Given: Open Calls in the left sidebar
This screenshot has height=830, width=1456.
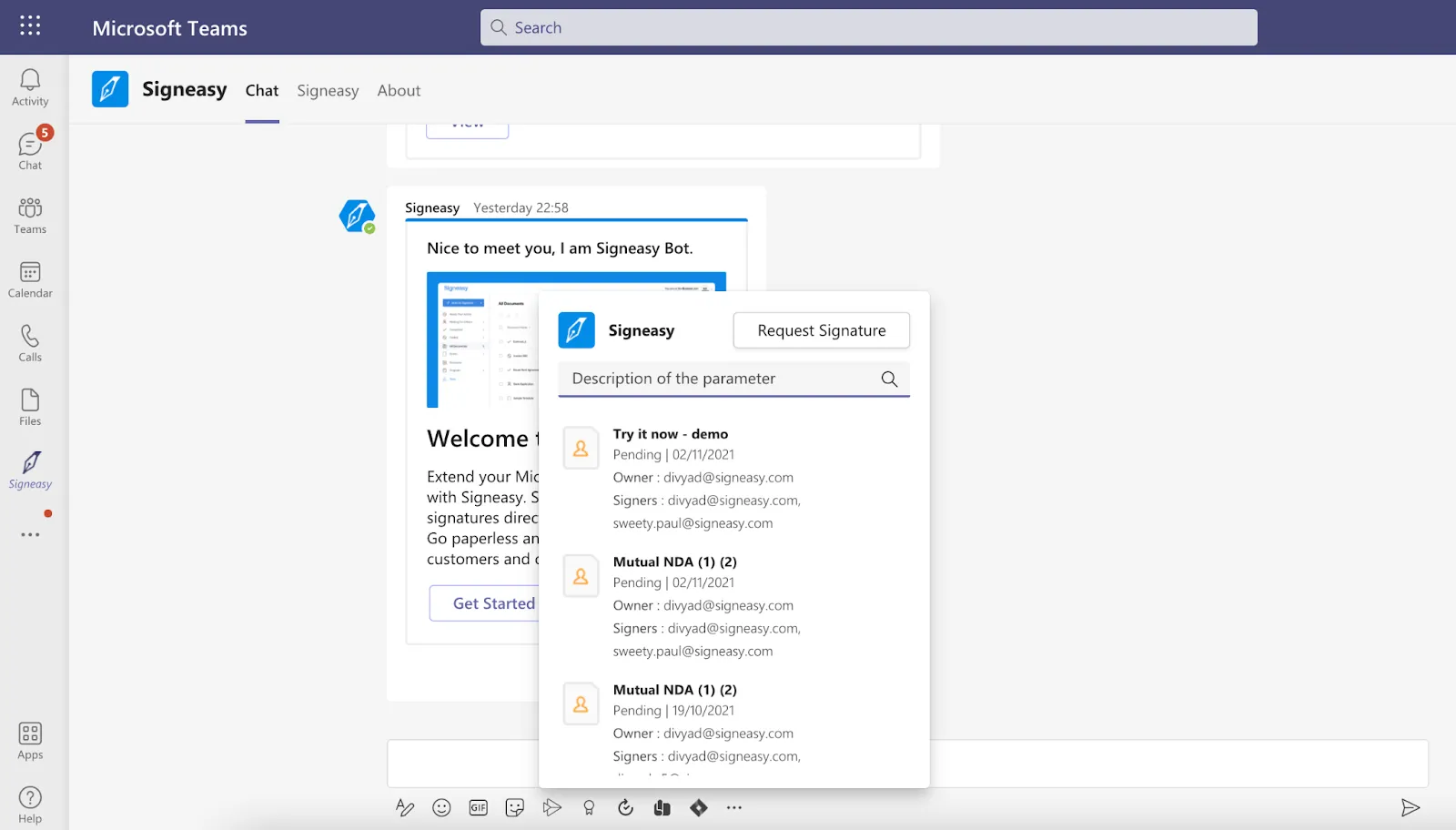Looking at the screenshot, I should click(x=30, y=343).
